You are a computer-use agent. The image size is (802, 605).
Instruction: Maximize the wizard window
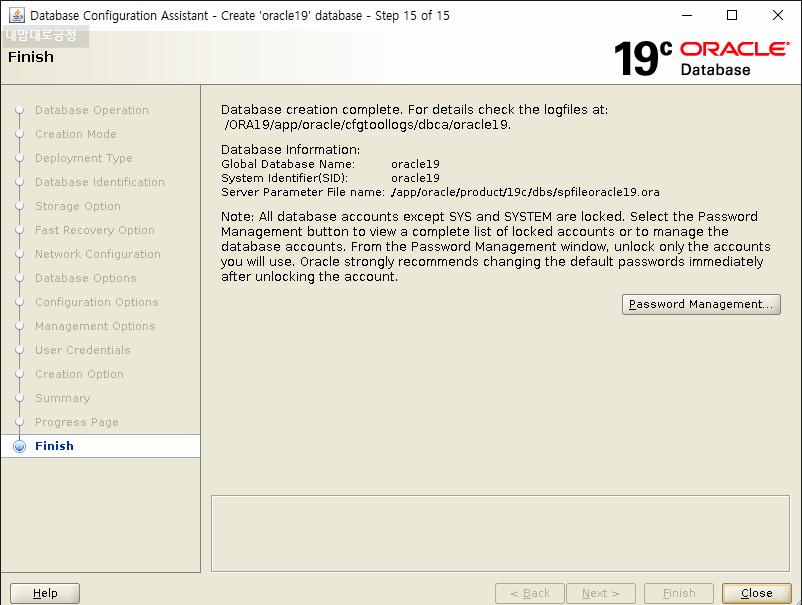(x=732, y=15)
